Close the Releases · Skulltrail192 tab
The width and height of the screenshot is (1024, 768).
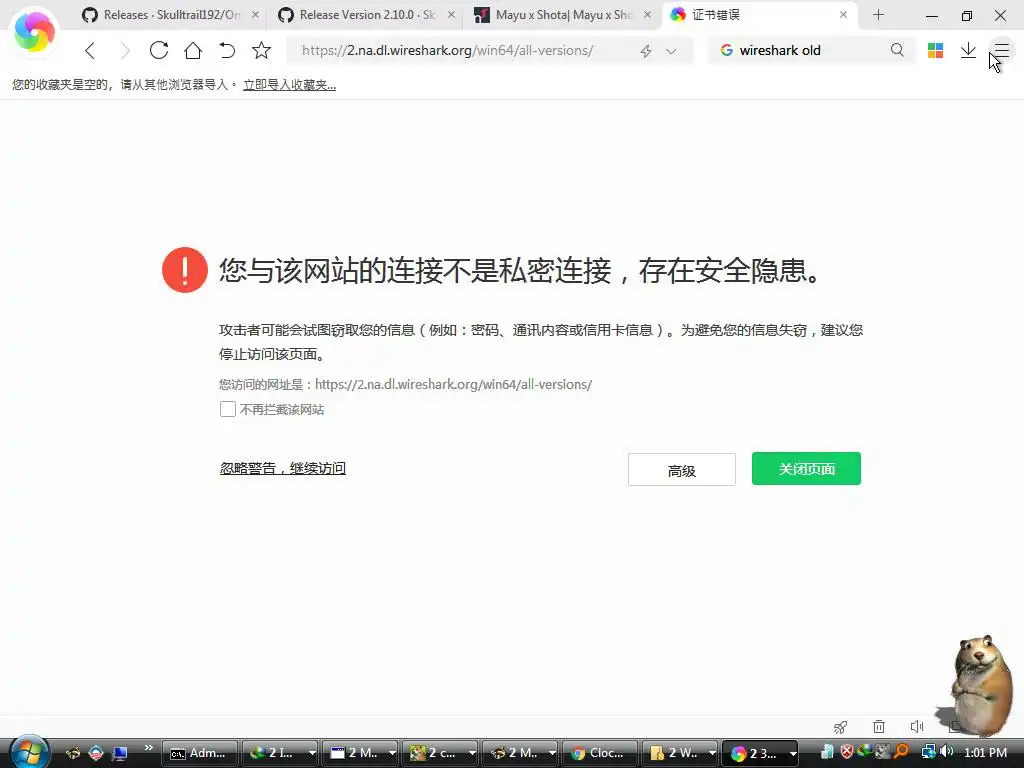[x=255, y=14]
